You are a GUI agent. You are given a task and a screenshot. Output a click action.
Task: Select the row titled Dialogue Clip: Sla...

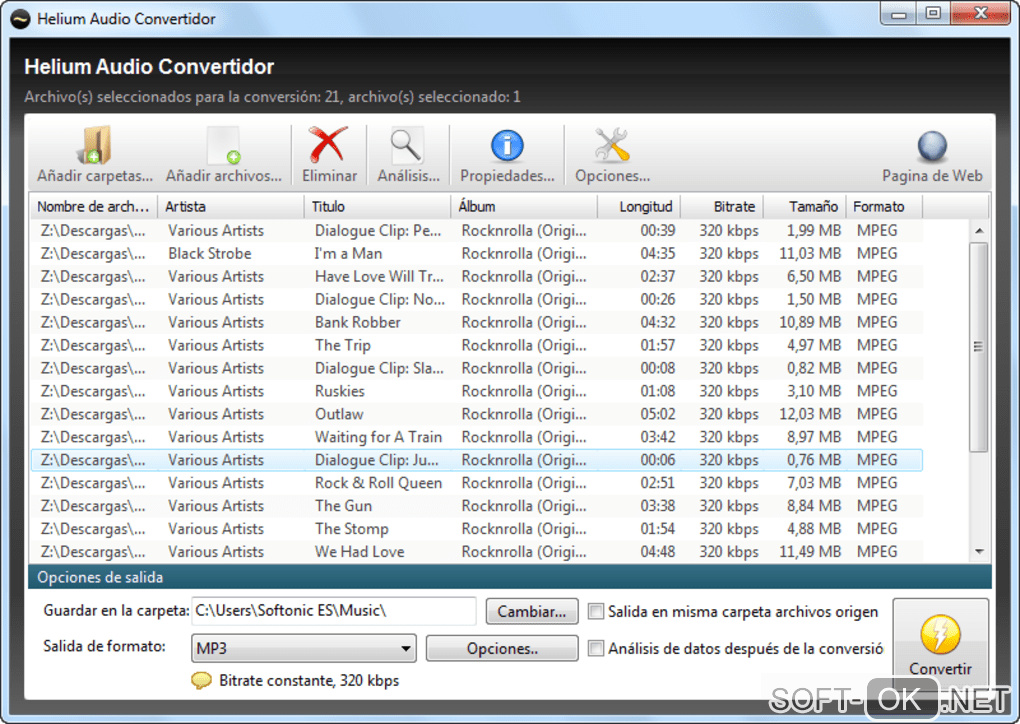point(476,368)
